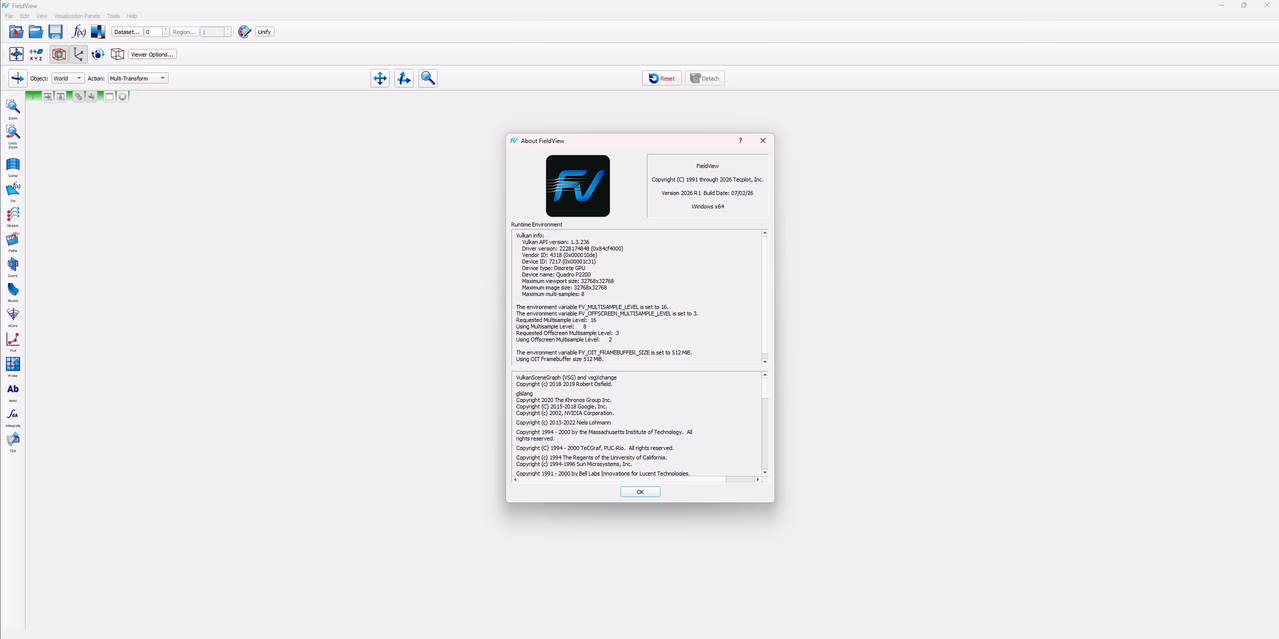Select the magnifier zoom tool in transform bar
Image resolution: width=1279 pixels, height=639 pixels.
coord(428,78)
